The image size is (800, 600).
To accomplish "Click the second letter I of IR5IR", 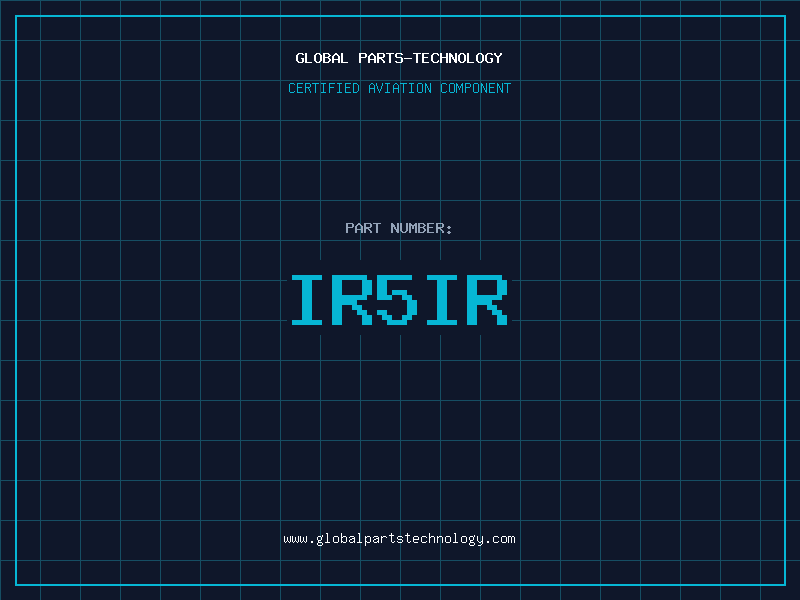I will click(x=443, y=300).
